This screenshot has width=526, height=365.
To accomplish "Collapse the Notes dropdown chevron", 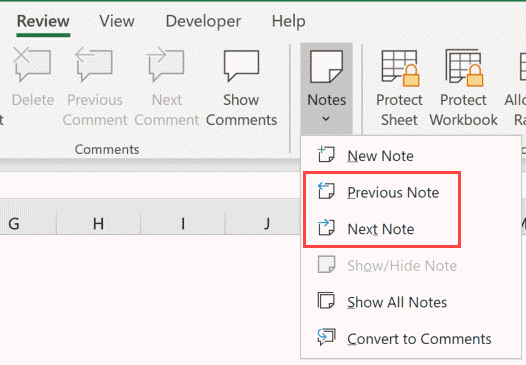I will coord(326,118).
